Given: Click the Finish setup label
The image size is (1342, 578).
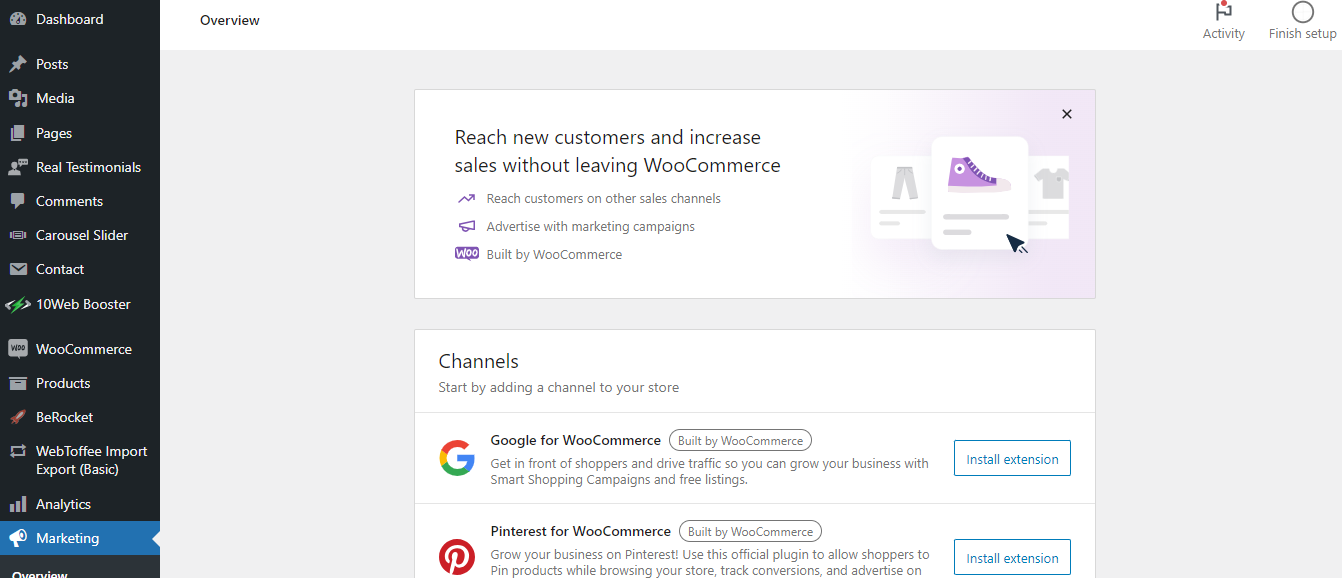Looking at the screenshot, I should click(1303, 34).
